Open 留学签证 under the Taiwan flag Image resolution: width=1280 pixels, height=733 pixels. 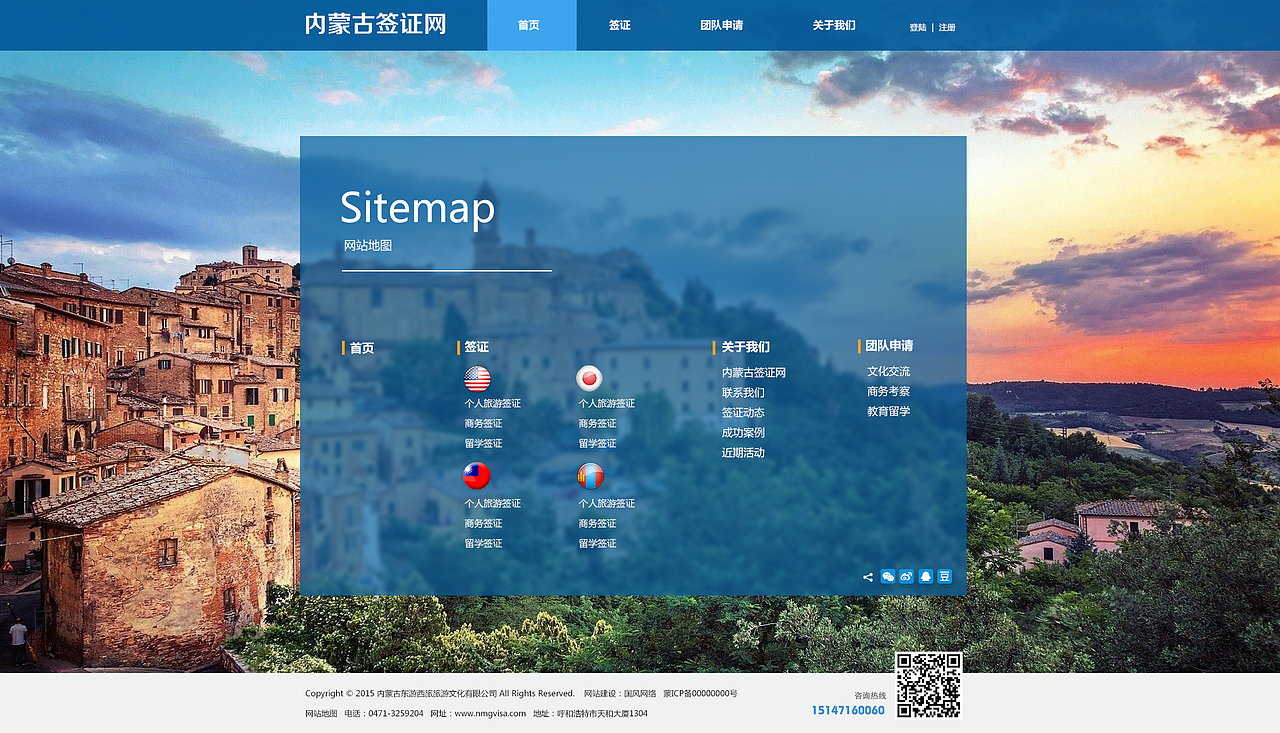(483, 544)
